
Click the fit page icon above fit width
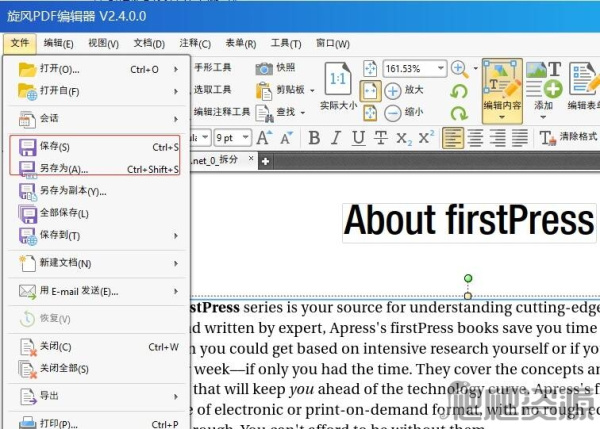tap(370, 69)
